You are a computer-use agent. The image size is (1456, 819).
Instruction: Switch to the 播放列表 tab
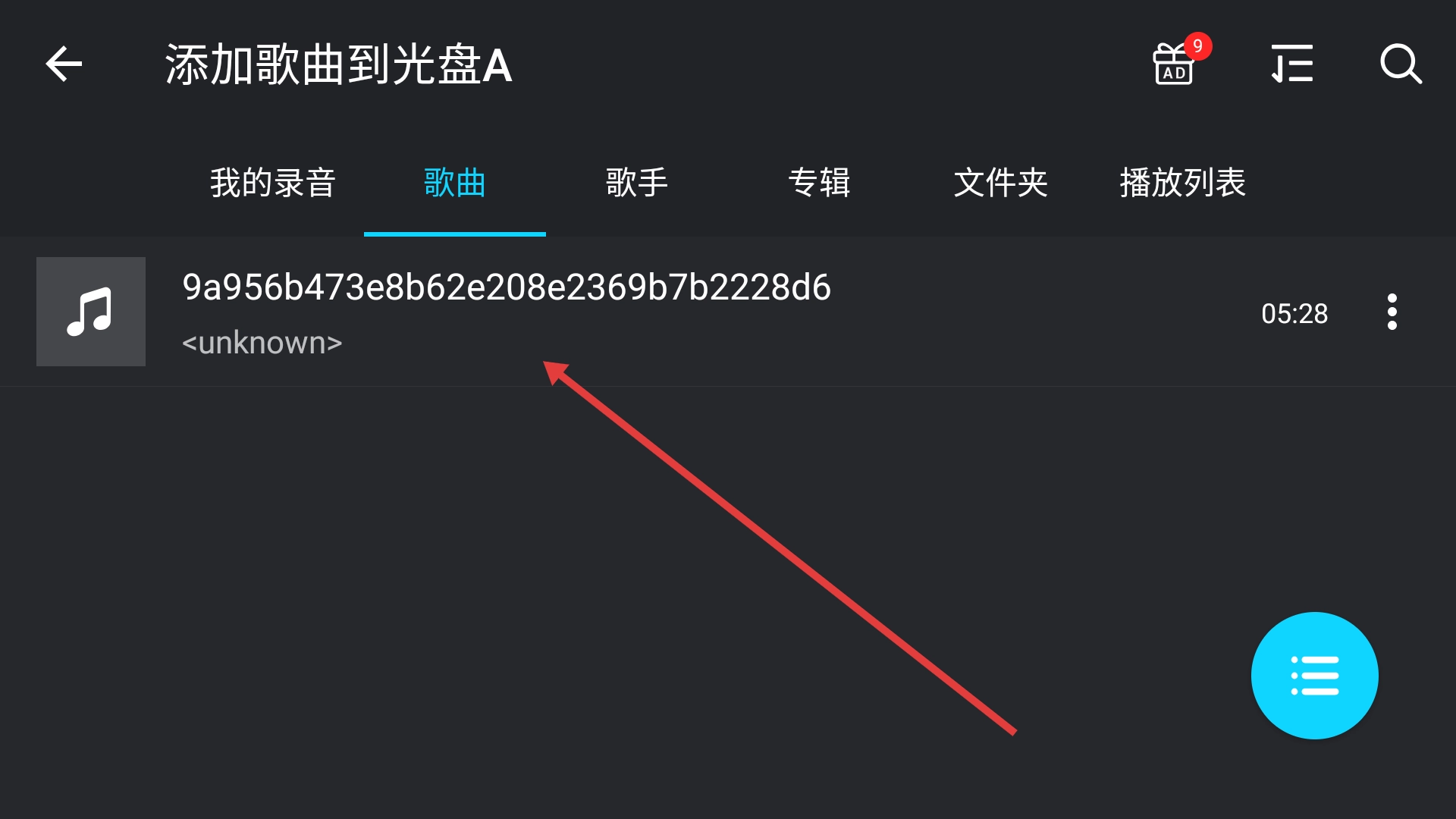(1183, 183)
